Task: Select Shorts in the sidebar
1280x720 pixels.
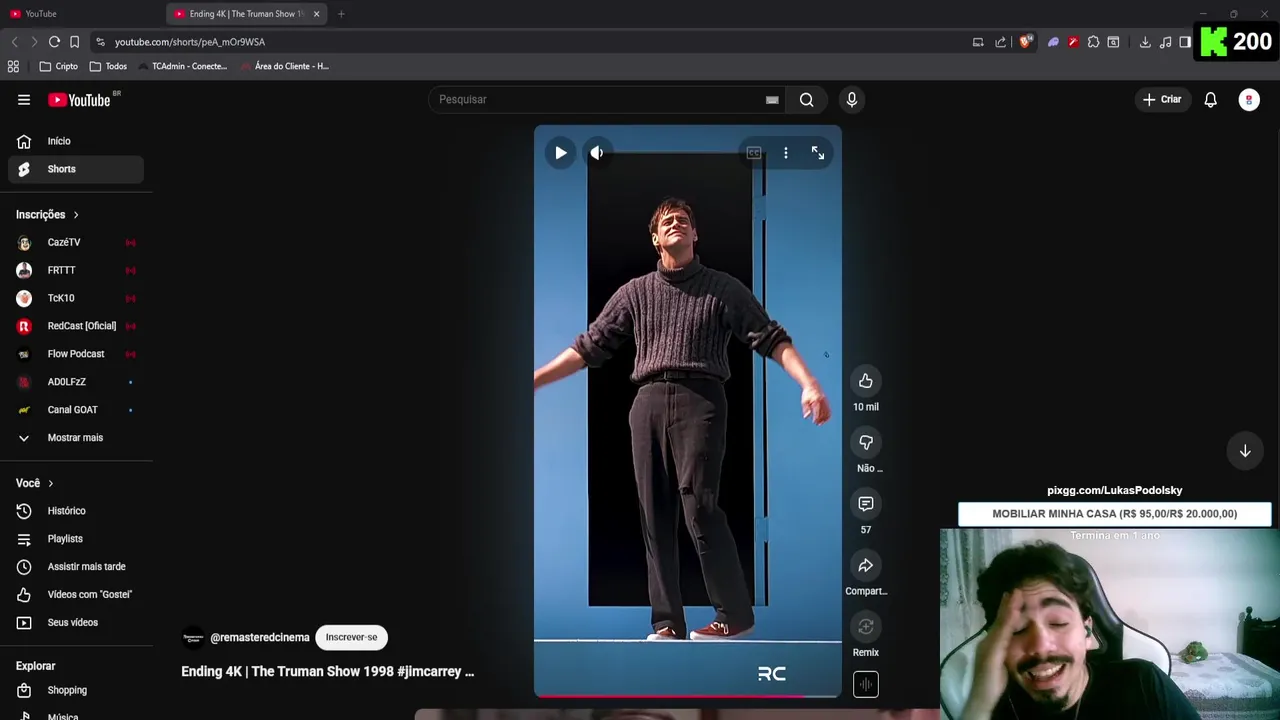Action: click(76, 169)
